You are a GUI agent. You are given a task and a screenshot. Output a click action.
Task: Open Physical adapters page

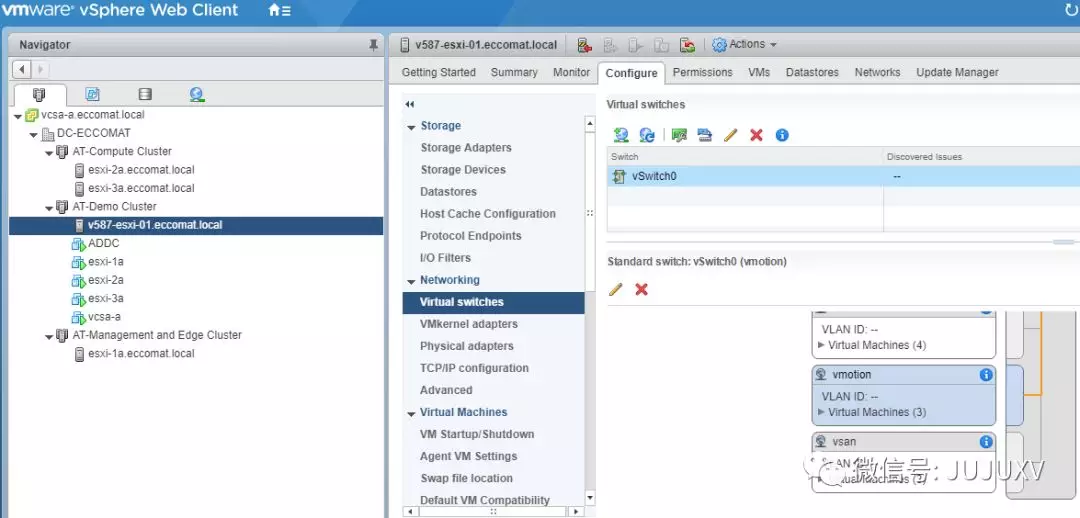tap(466, 346)
